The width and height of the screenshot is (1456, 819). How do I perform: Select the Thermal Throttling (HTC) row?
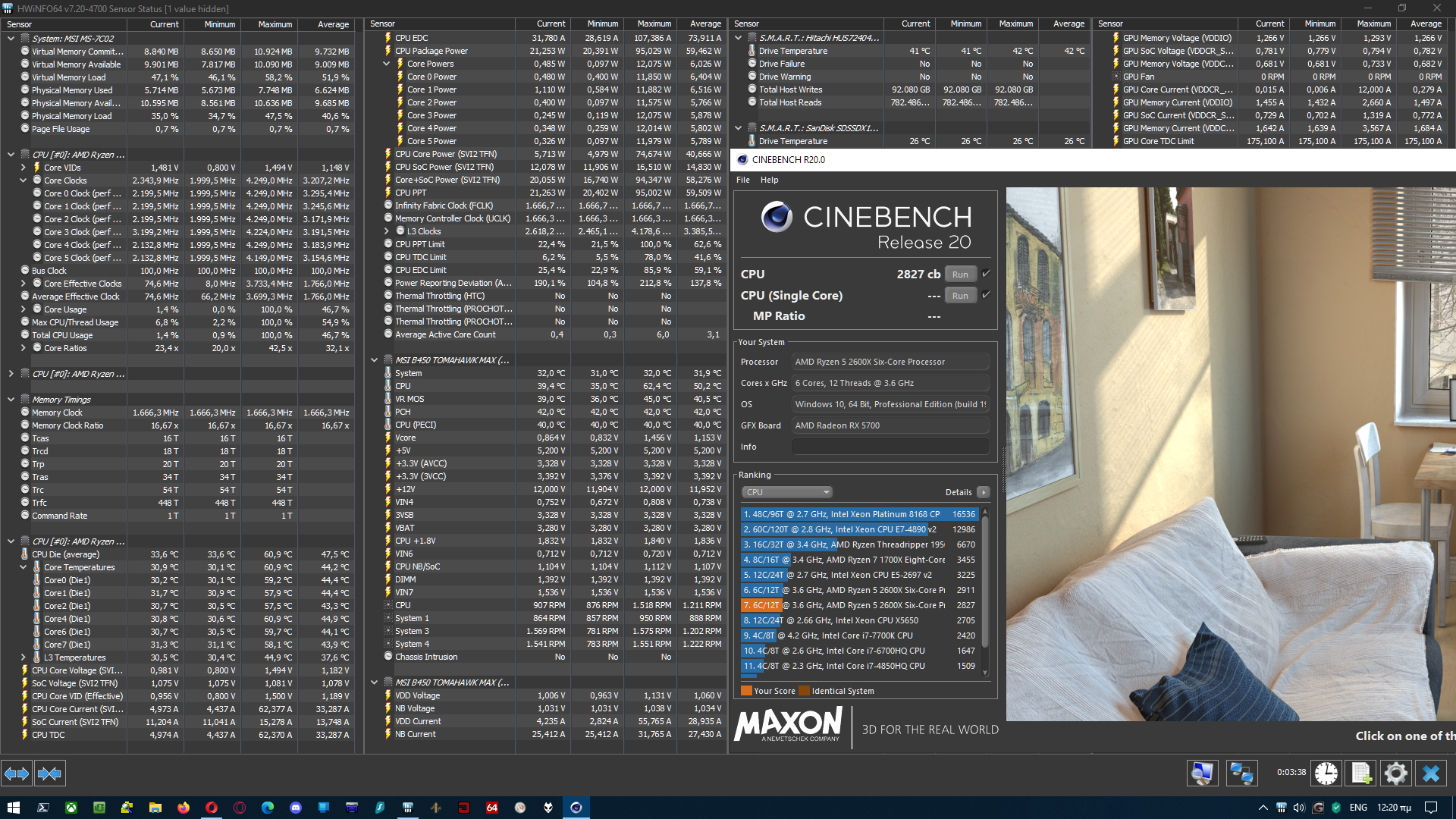(544, 296)
